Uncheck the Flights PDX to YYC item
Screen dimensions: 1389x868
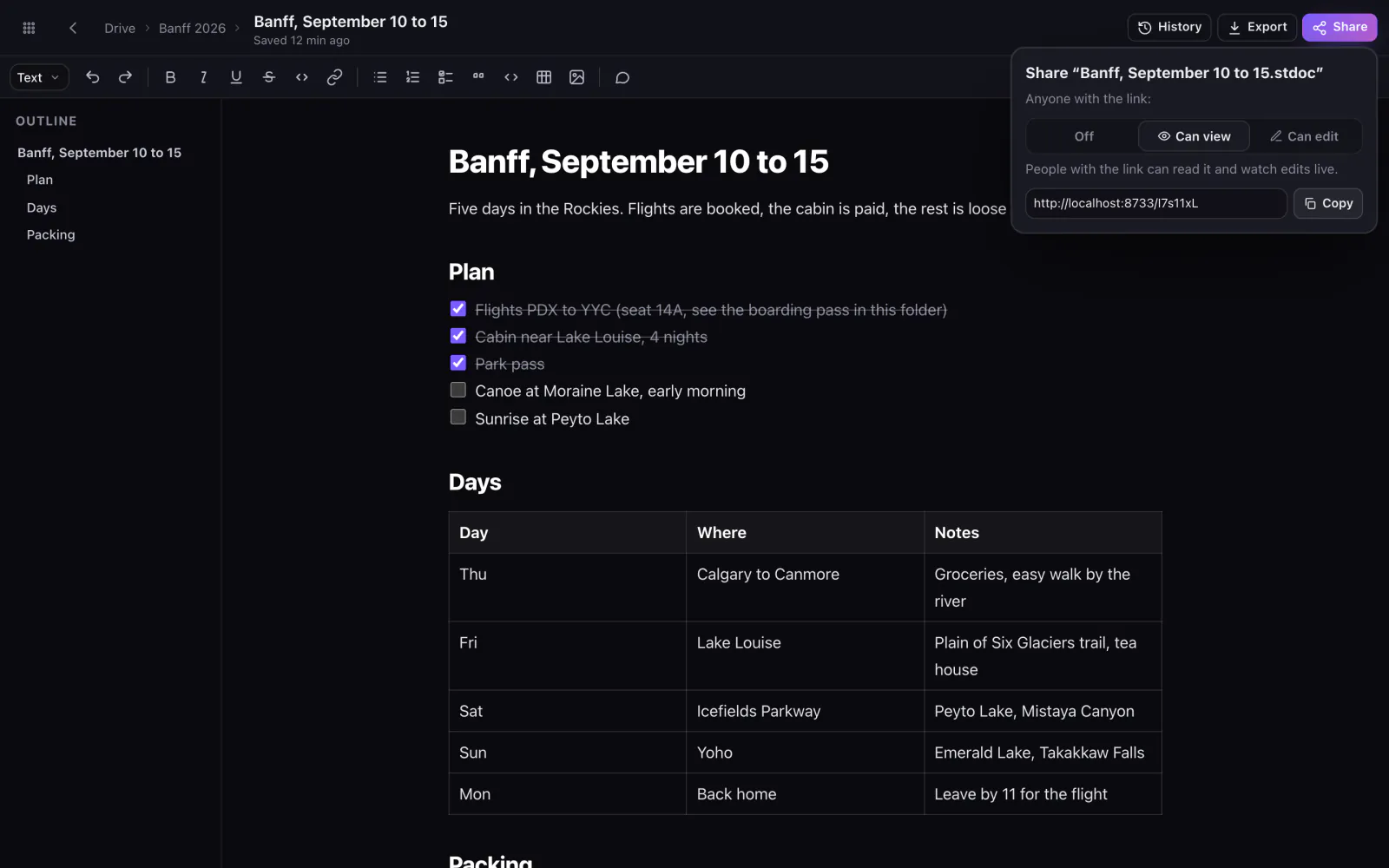pos(458,309)
